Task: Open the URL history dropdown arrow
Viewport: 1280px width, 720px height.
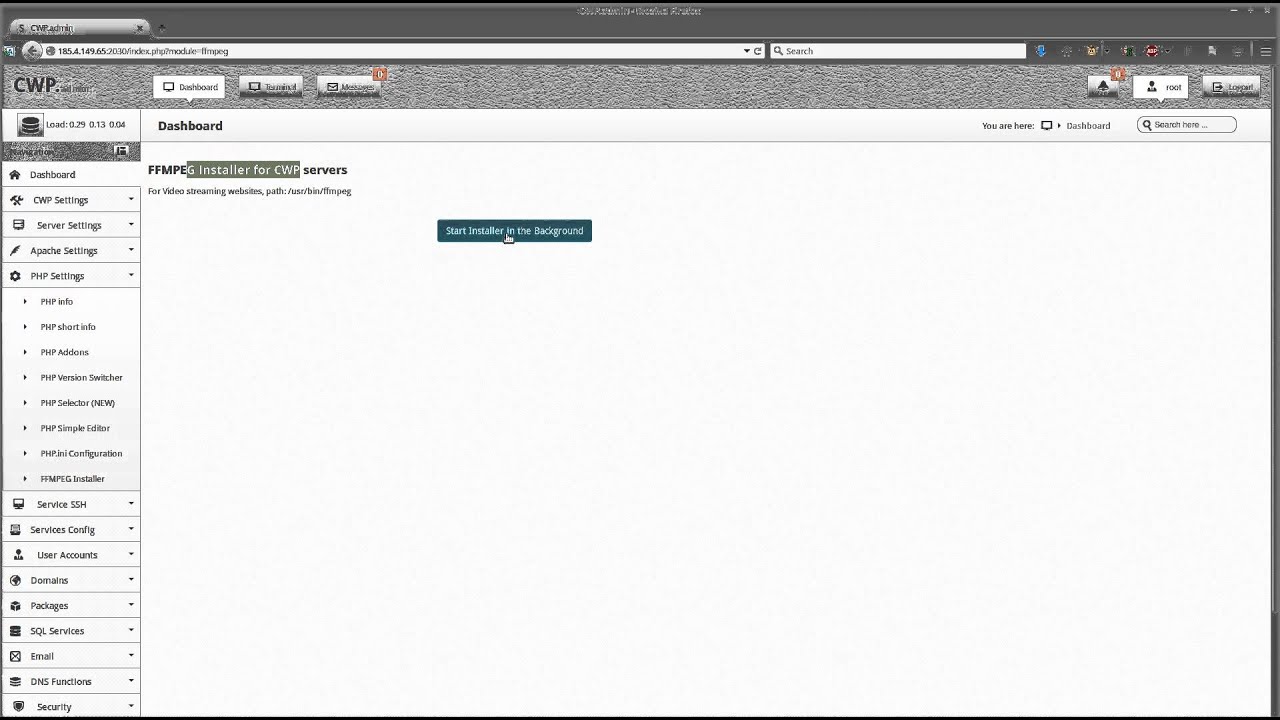Action: pyautogui.click(x=746, y=51)
